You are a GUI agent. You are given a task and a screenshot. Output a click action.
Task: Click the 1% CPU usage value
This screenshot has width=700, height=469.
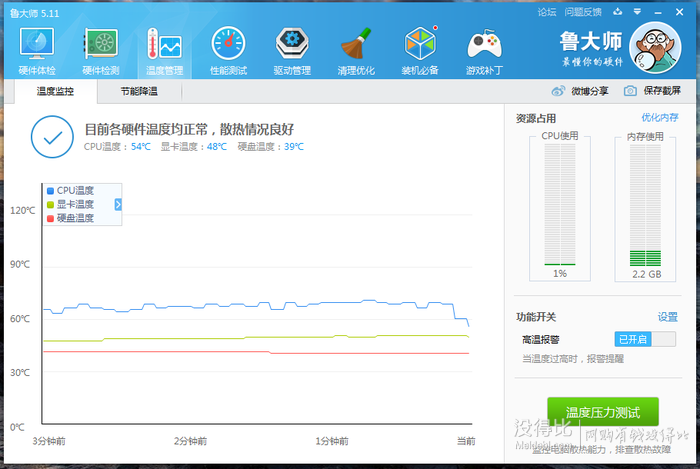560,274
